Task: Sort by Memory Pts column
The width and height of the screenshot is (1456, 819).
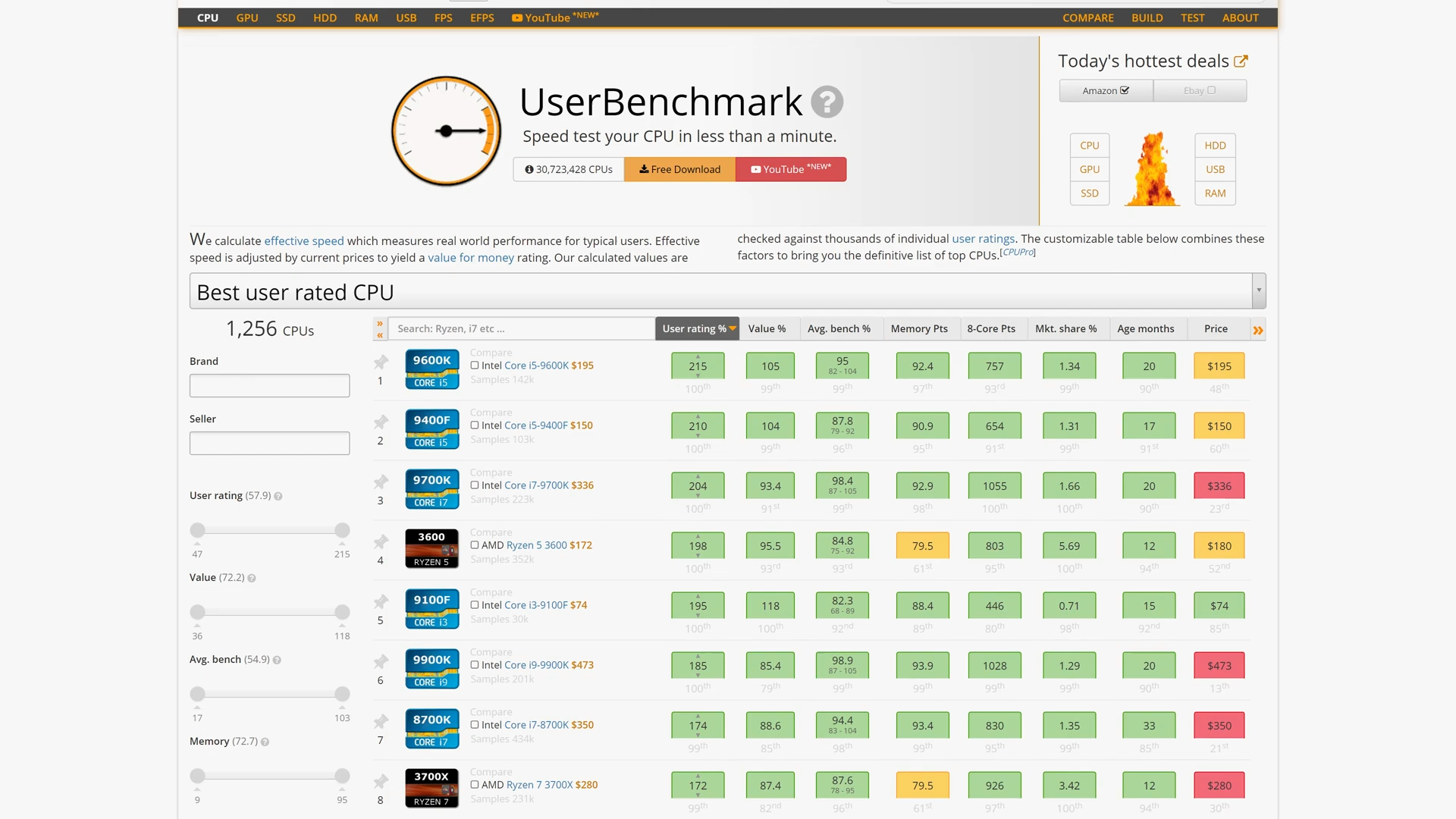Action: pyautogui.click(x=919, y=328)
